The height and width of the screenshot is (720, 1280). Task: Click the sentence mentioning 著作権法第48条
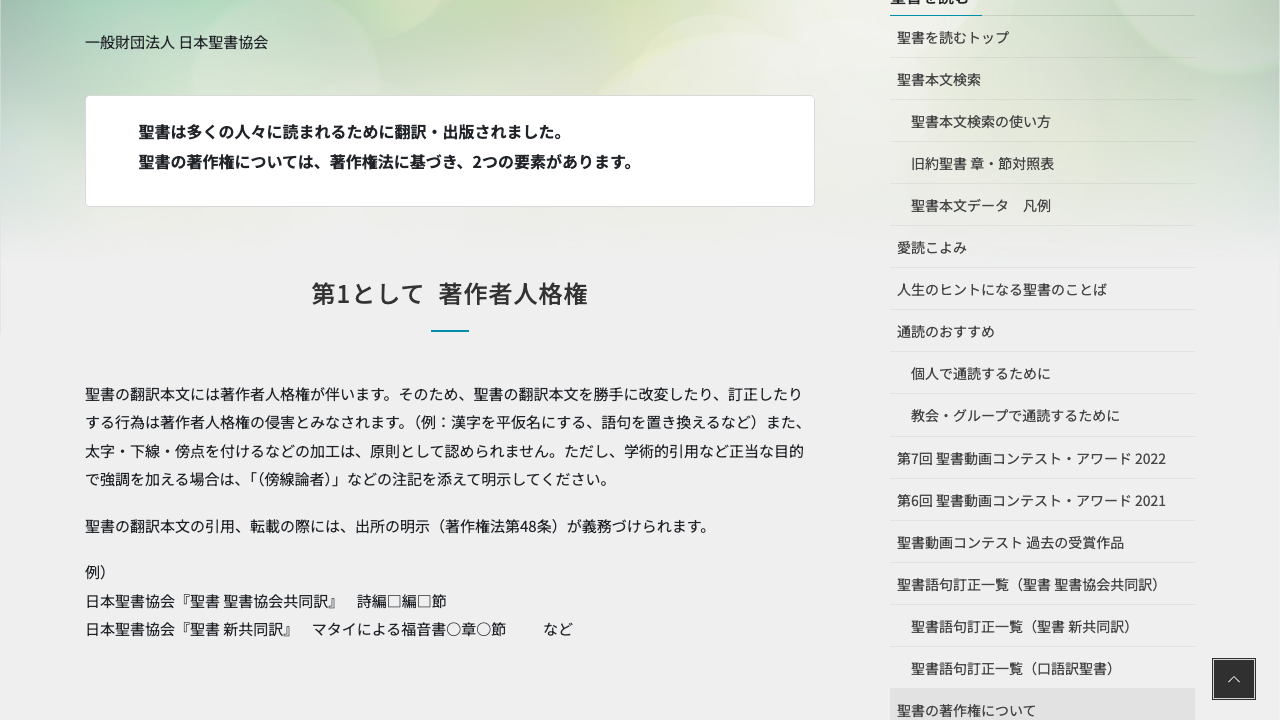[x=400, y=526]
